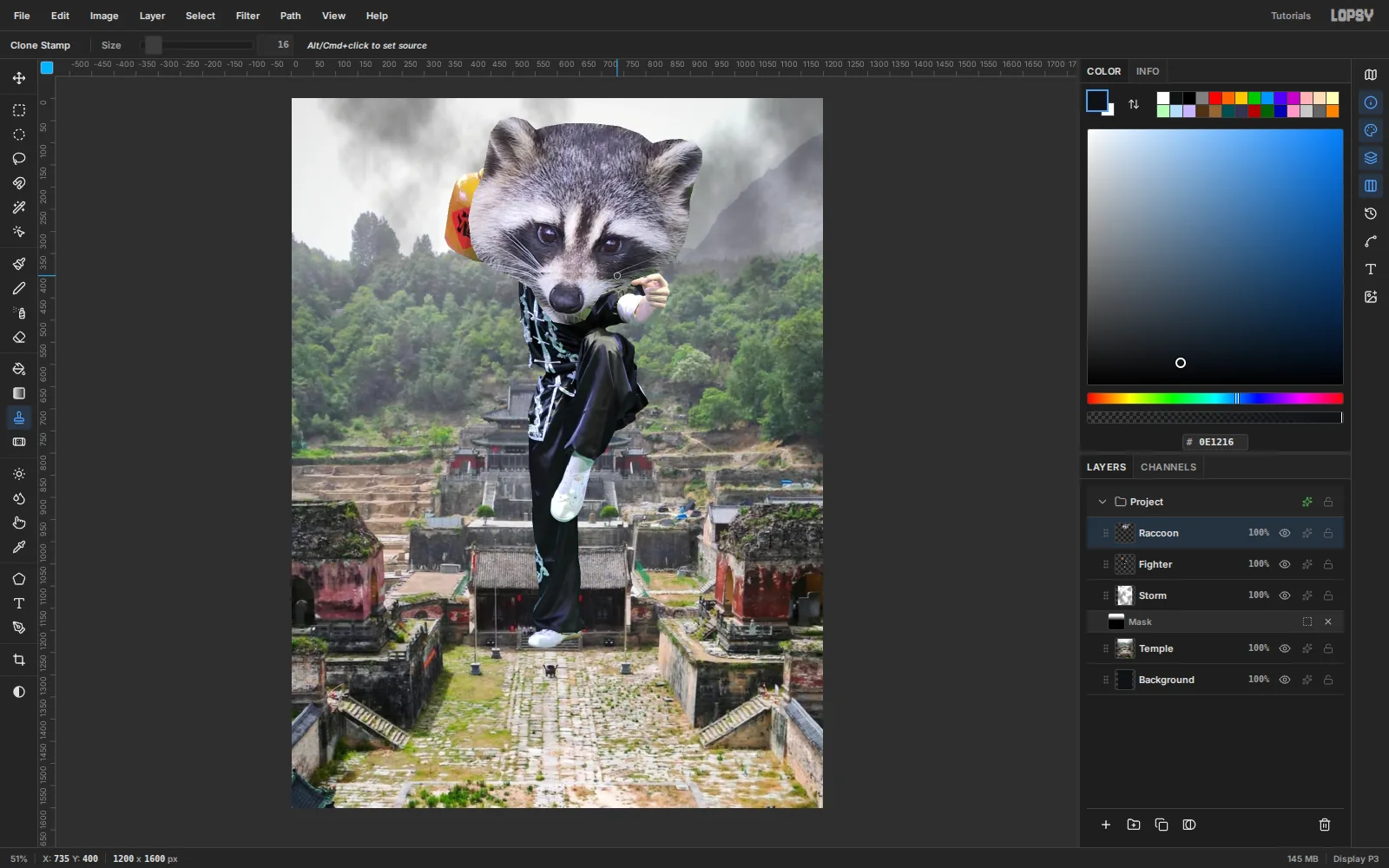Select the Lasso tool
Screen dimensions: 1389x868
point(19,159)
